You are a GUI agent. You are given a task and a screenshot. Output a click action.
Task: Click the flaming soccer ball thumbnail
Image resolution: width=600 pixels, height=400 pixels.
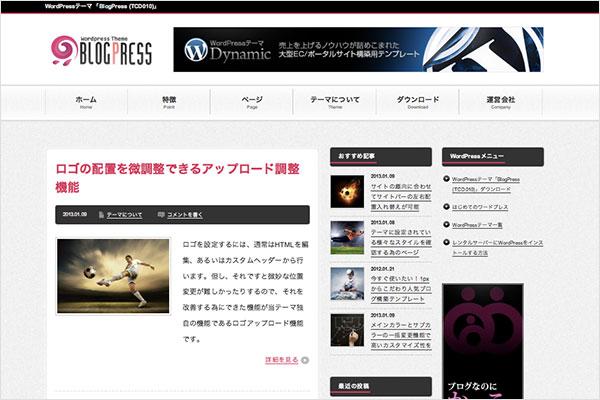(347, 191)
